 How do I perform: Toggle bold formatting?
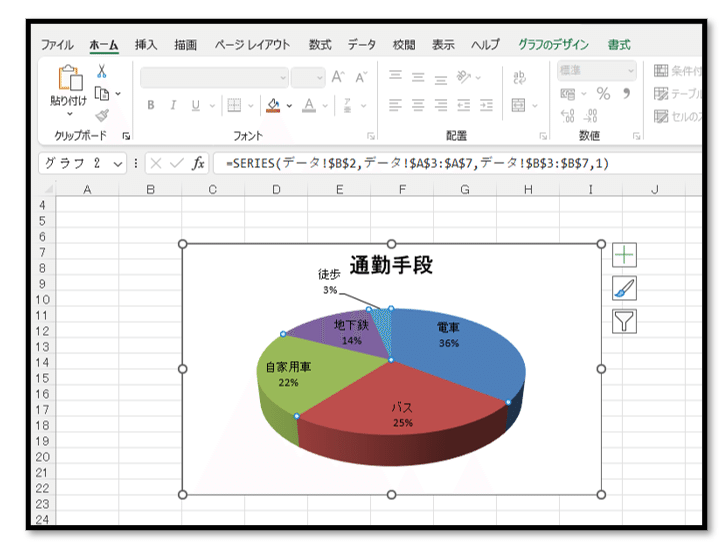(151, 105)
